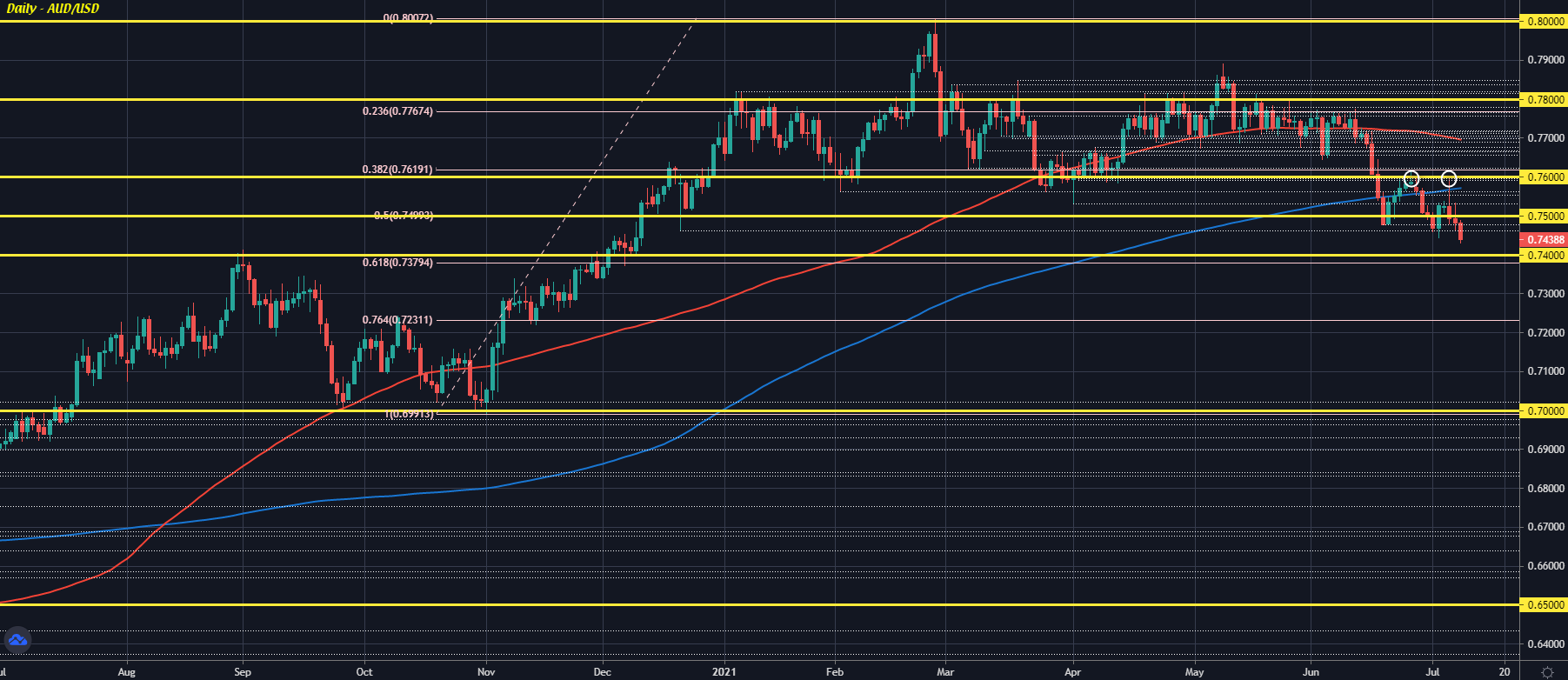Click the 0.76000 yellow price tag
Image resolution: width=1568 pixels, height=680 pixels.
click(x=1544, y=177)
